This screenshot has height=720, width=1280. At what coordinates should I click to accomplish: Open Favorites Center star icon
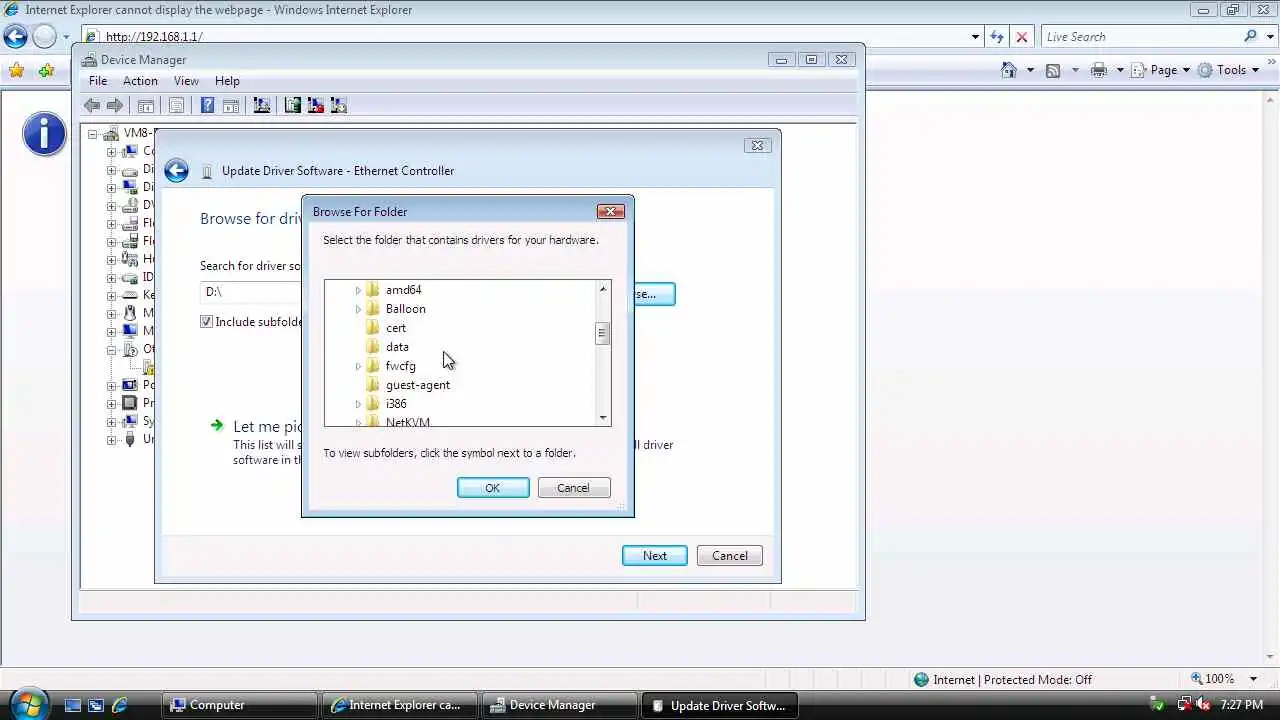pyautogui.click(x=16, y=70)
